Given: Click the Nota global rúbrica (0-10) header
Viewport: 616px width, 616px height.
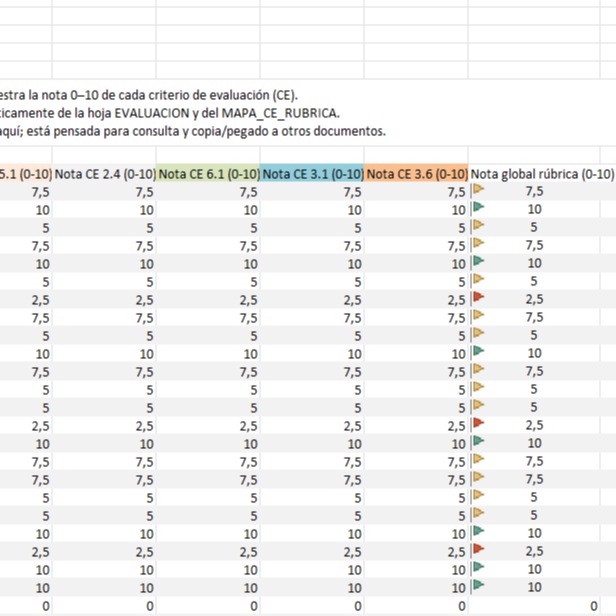Looking at the screenshot, I should pos(542,173).
